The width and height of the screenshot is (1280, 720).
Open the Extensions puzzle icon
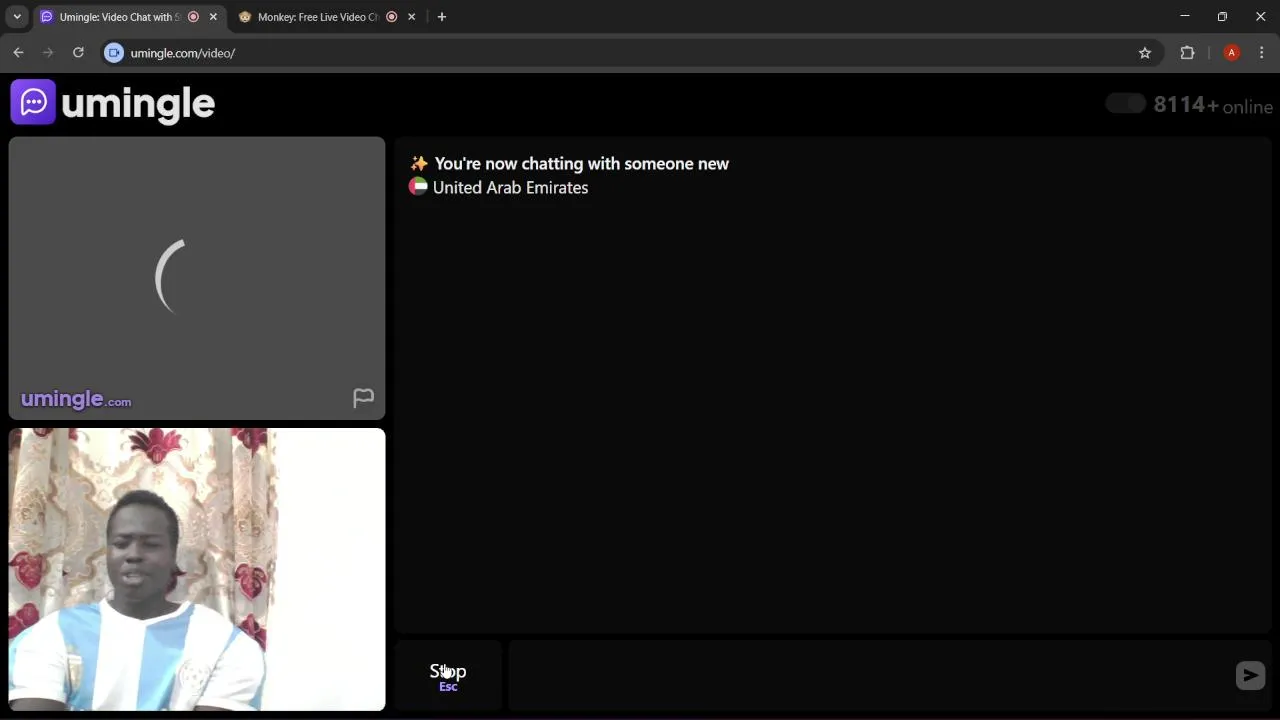[x=1188, y=53]
